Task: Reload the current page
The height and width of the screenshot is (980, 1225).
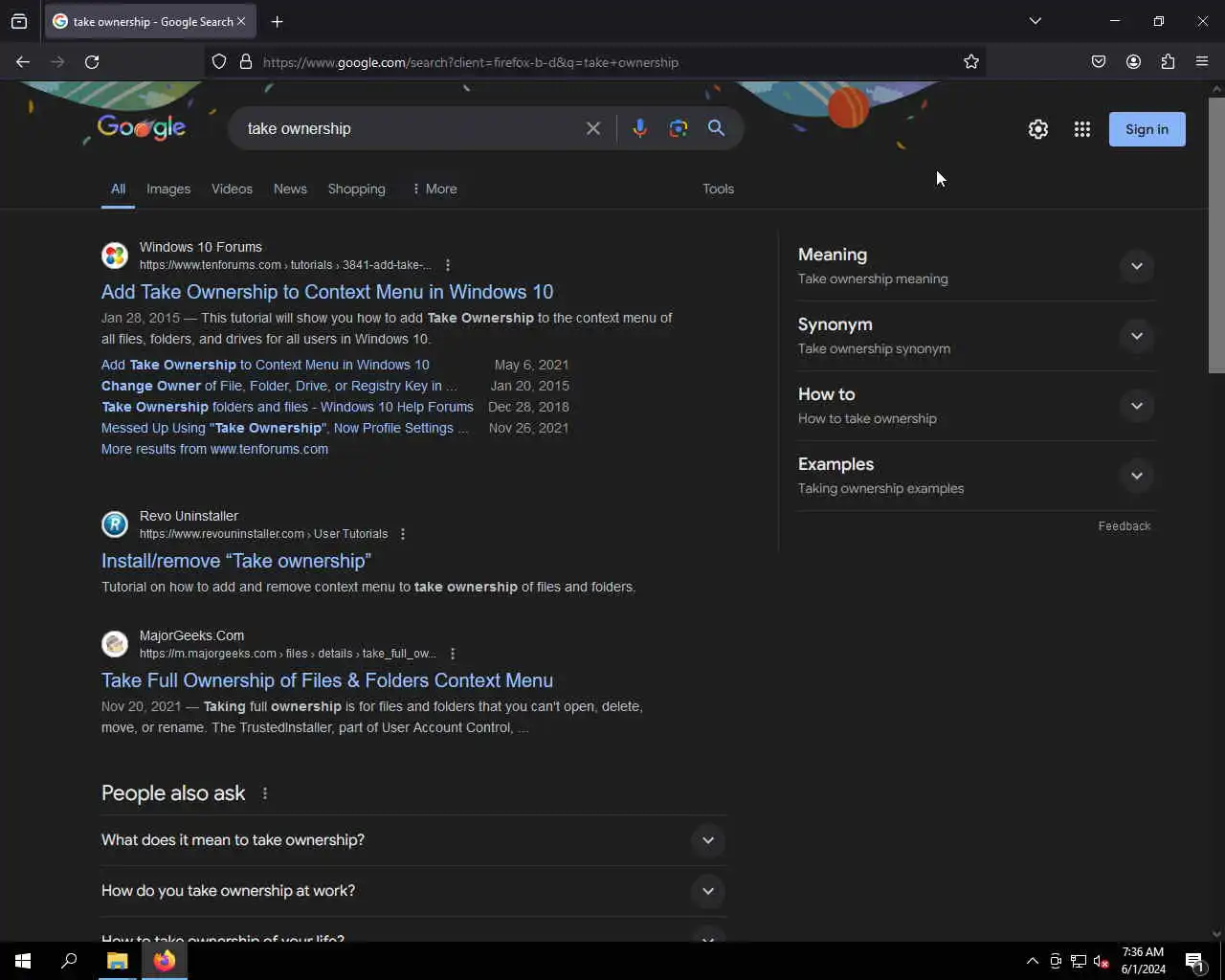Action: [x=92, y=62]
